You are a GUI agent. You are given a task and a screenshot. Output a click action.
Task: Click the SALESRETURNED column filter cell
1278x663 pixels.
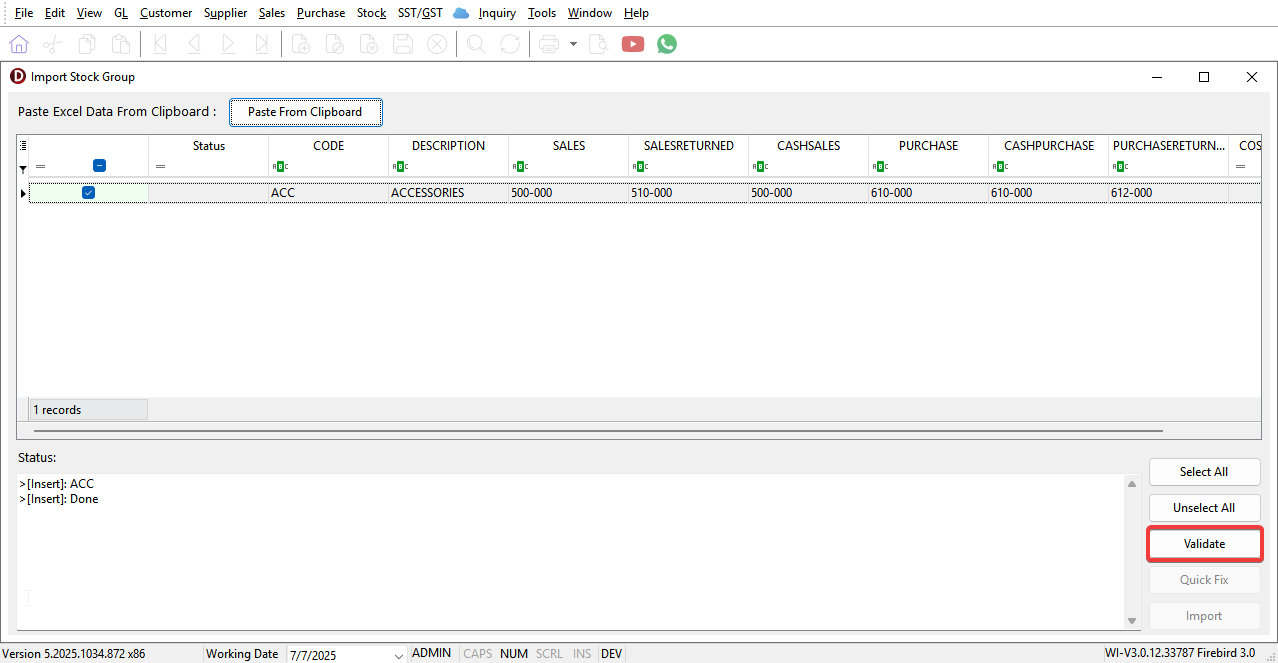tap(688, 166)
